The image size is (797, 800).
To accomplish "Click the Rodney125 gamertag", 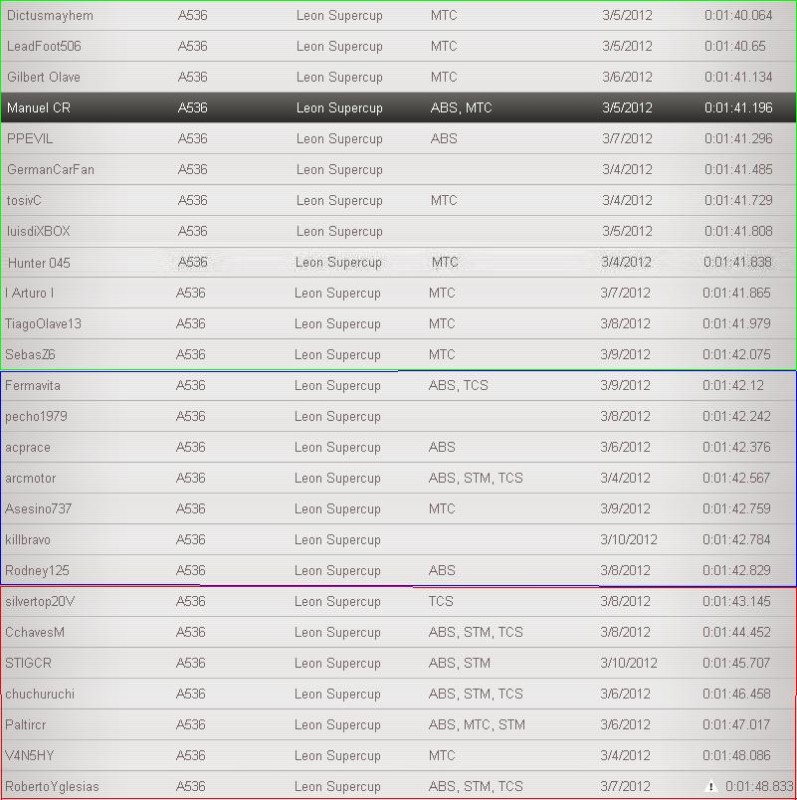I will [x=37, y=571].
